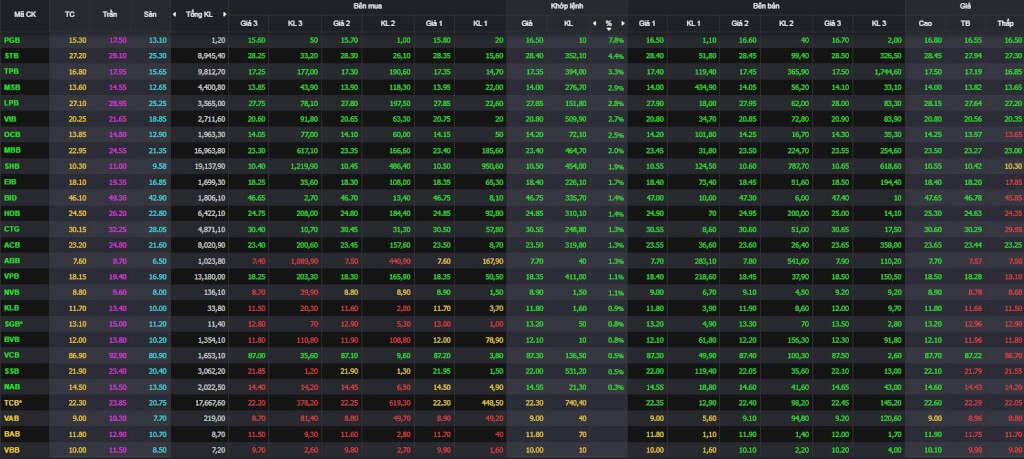Click the Giá 1 header under Bên bán

pyautogui.click(x=647, y=24)
